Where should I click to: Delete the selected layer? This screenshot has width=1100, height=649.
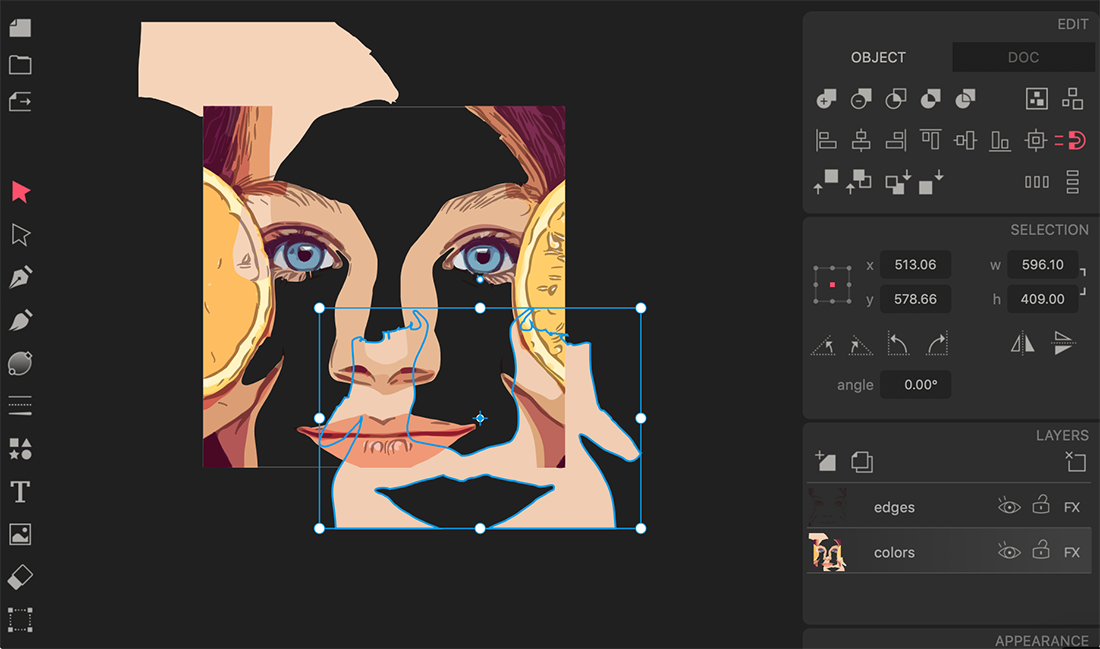1075,461
